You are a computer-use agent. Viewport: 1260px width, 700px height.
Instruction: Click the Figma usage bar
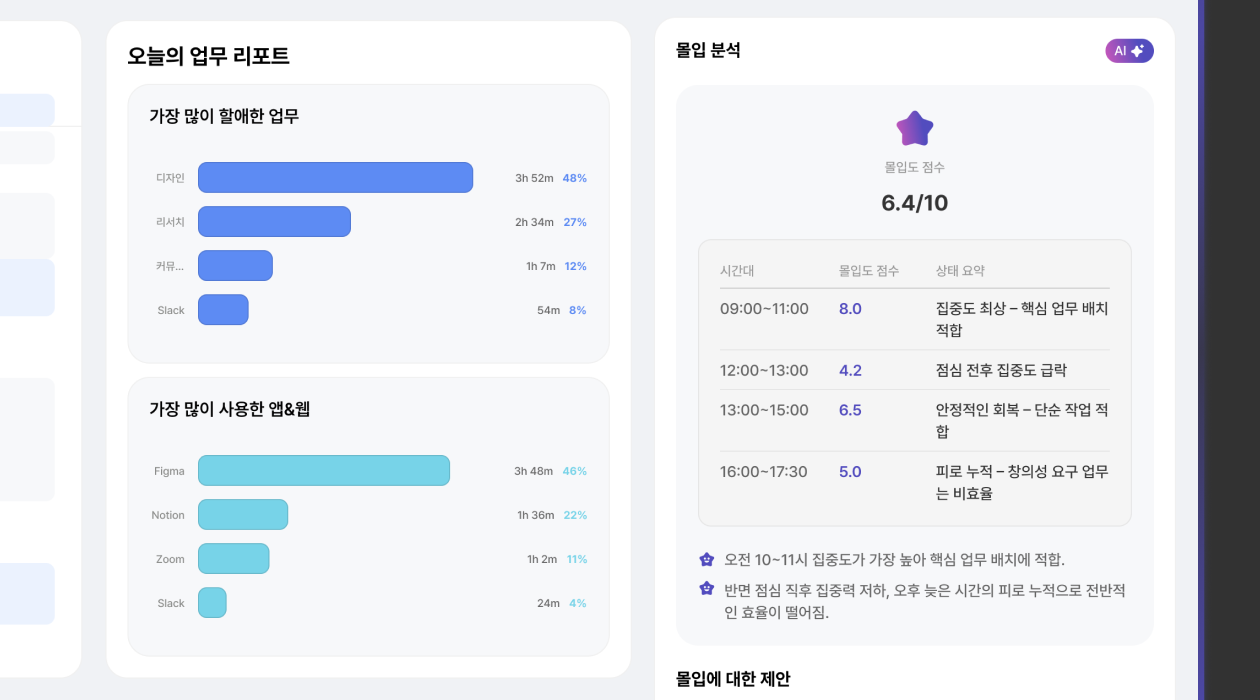323,471
